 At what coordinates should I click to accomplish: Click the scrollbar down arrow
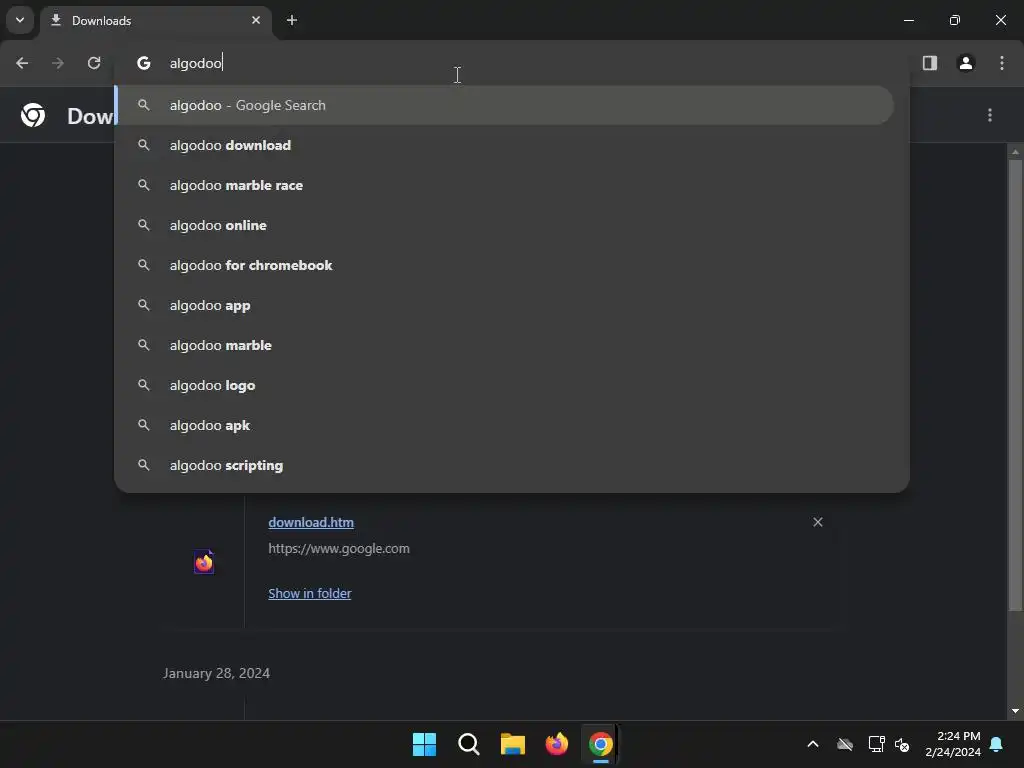click(x=1015, y=711)
